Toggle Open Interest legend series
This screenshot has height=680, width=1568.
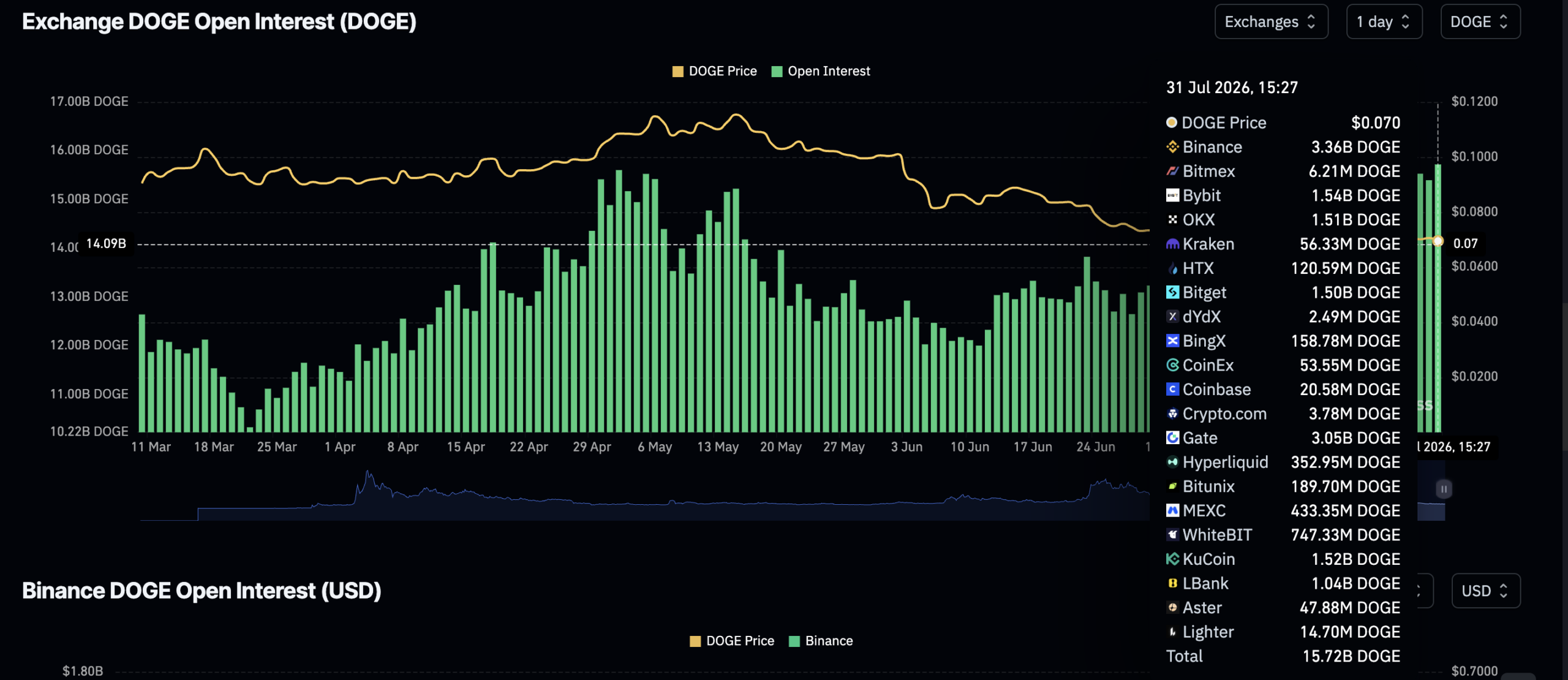821,71
